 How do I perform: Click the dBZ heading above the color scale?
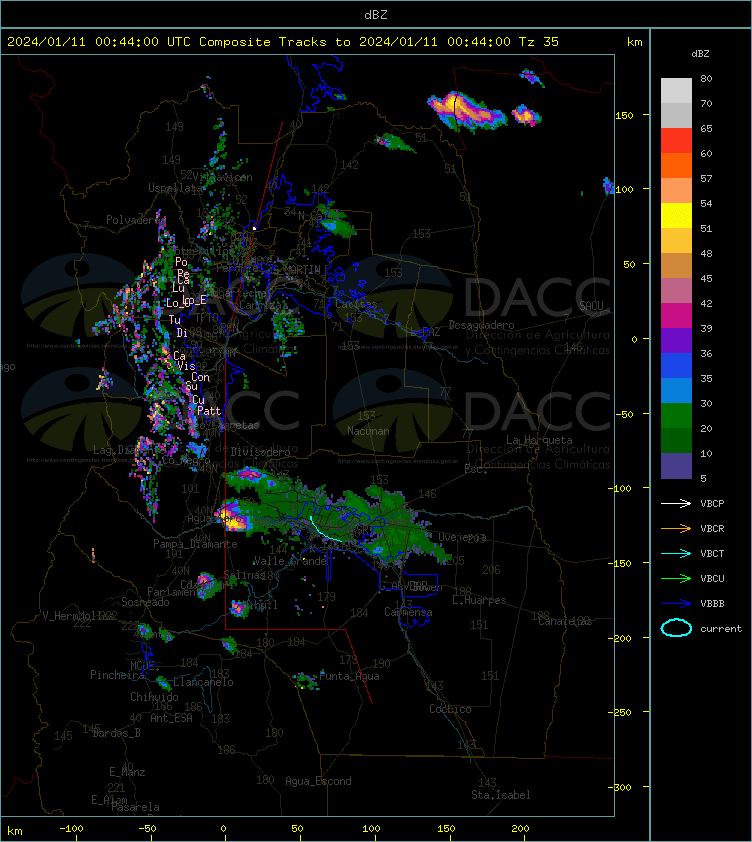point(700,54)
